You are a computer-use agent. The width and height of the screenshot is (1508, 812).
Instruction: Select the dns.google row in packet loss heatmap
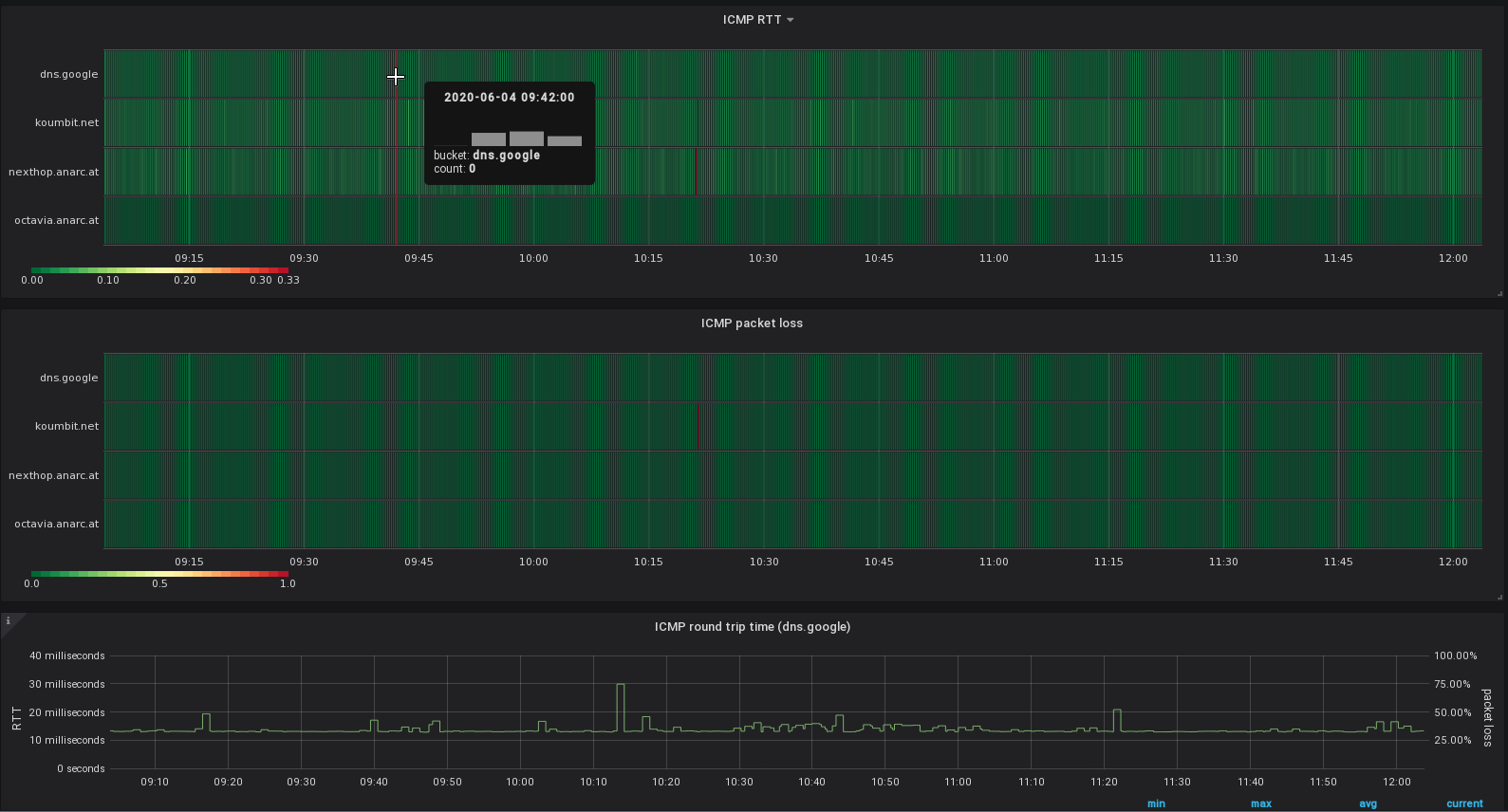click(x=792, y=378)
